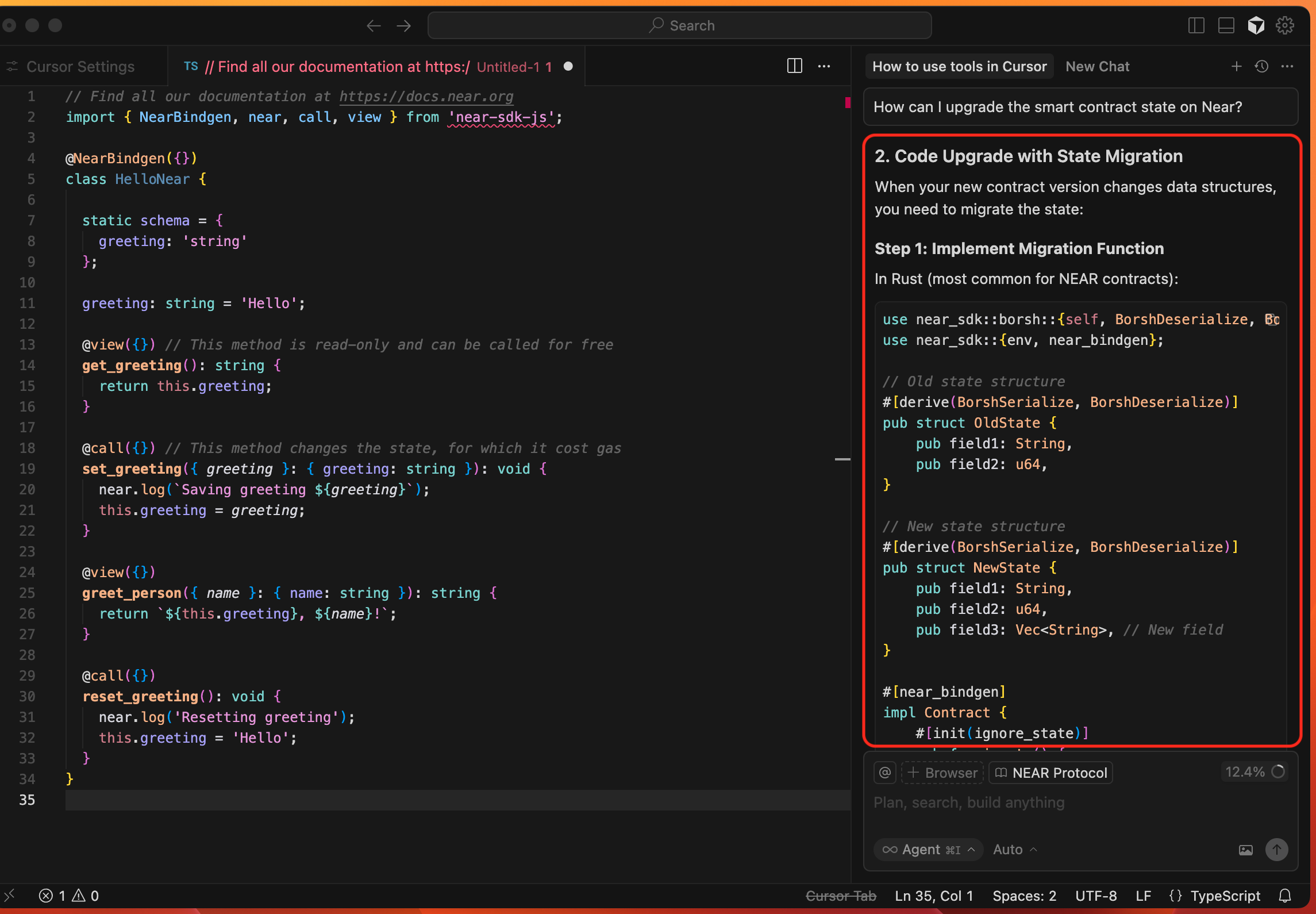Screen dimensions: 1316x914
Task: Open Cursor Settings via the gear icon
Action: 1286,25
